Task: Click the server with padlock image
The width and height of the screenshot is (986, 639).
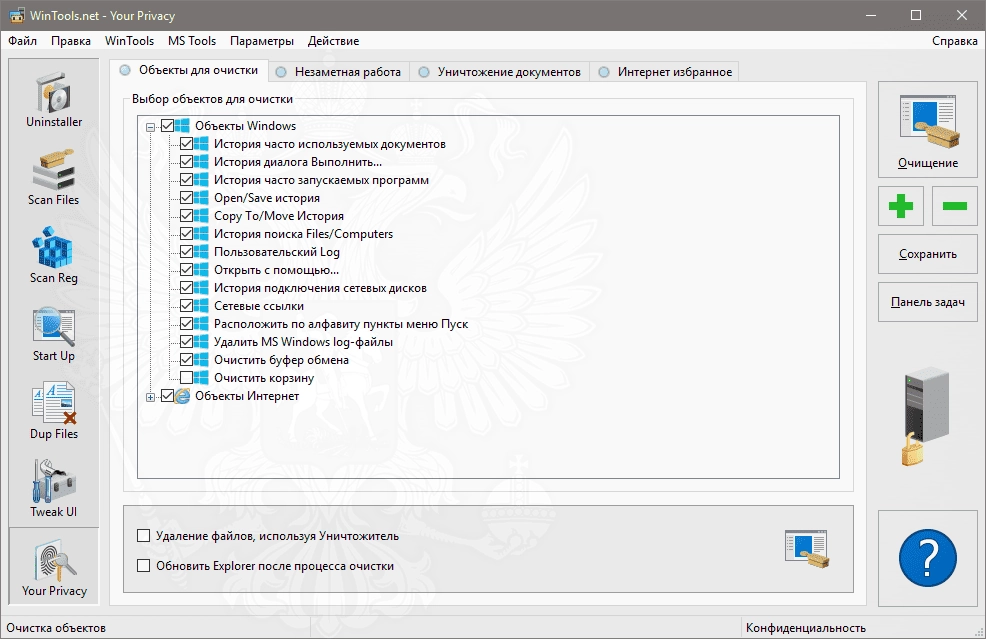Action: point(925,417)
